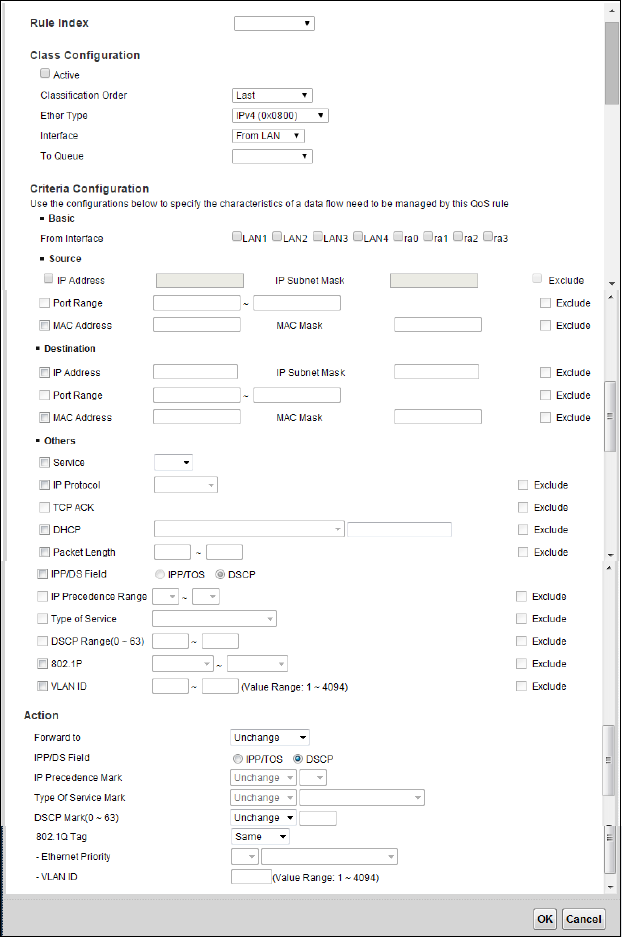Enable the DHCP checkbox
The height and width of the screenshot is (937, 622).
pyautogui.click(x=44, y=529)
